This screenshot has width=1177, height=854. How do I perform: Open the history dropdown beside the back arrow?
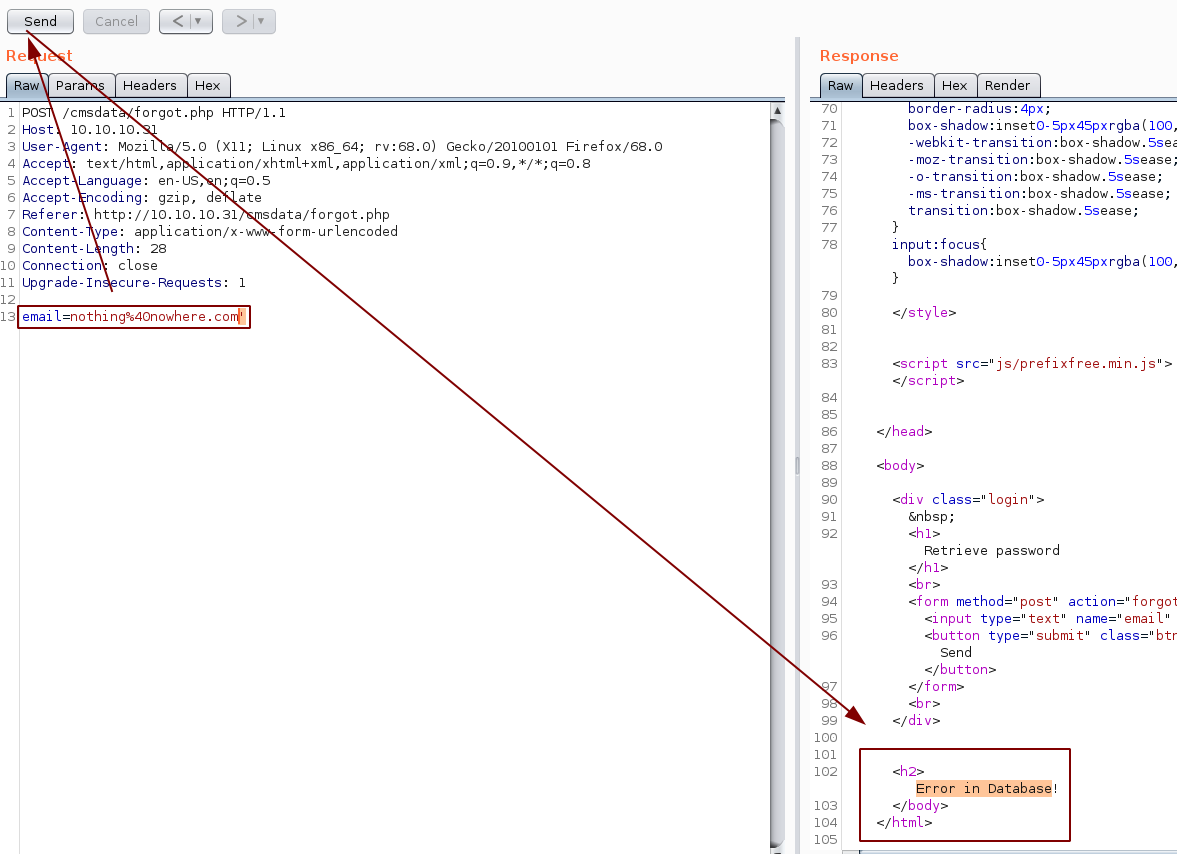[x=200, y=22]
